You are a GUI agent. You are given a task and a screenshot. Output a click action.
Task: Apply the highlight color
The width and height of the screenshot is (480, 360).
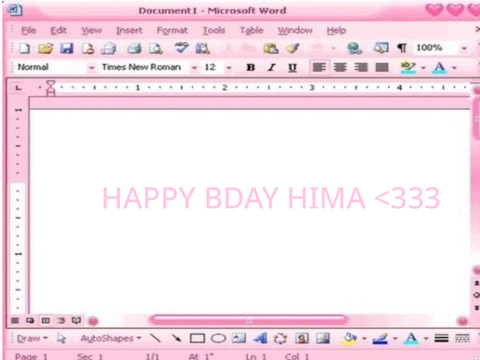click(x=408, y=68)
